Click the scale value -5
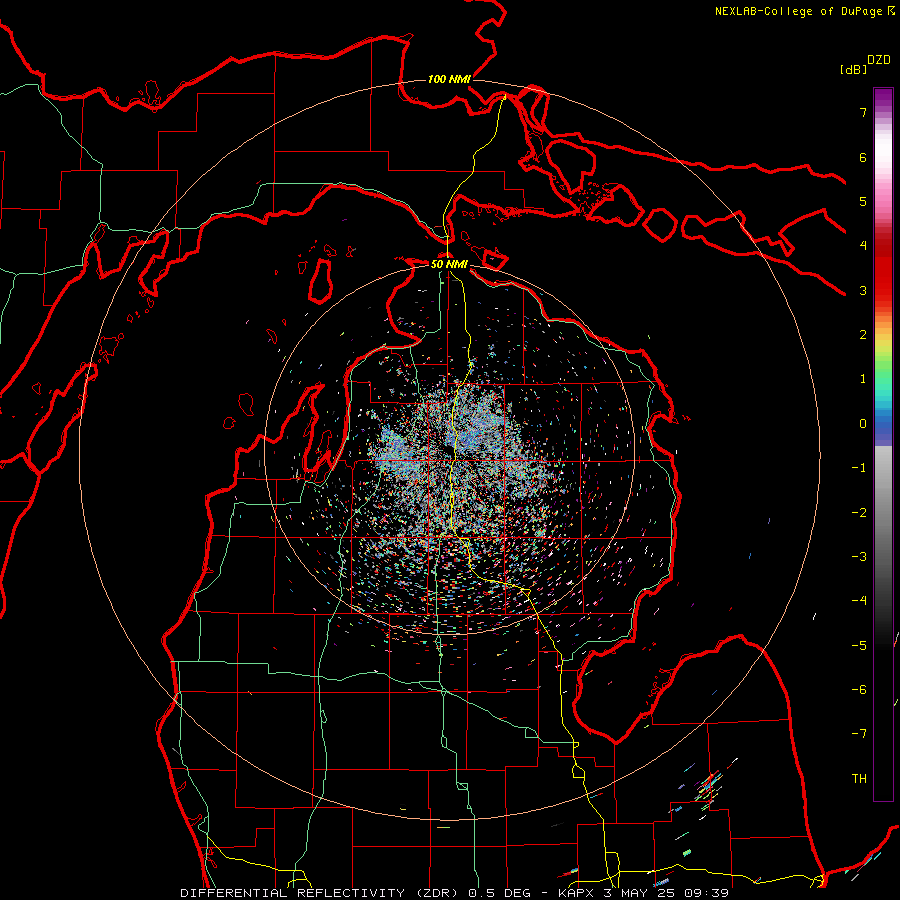 click(859, 646)
